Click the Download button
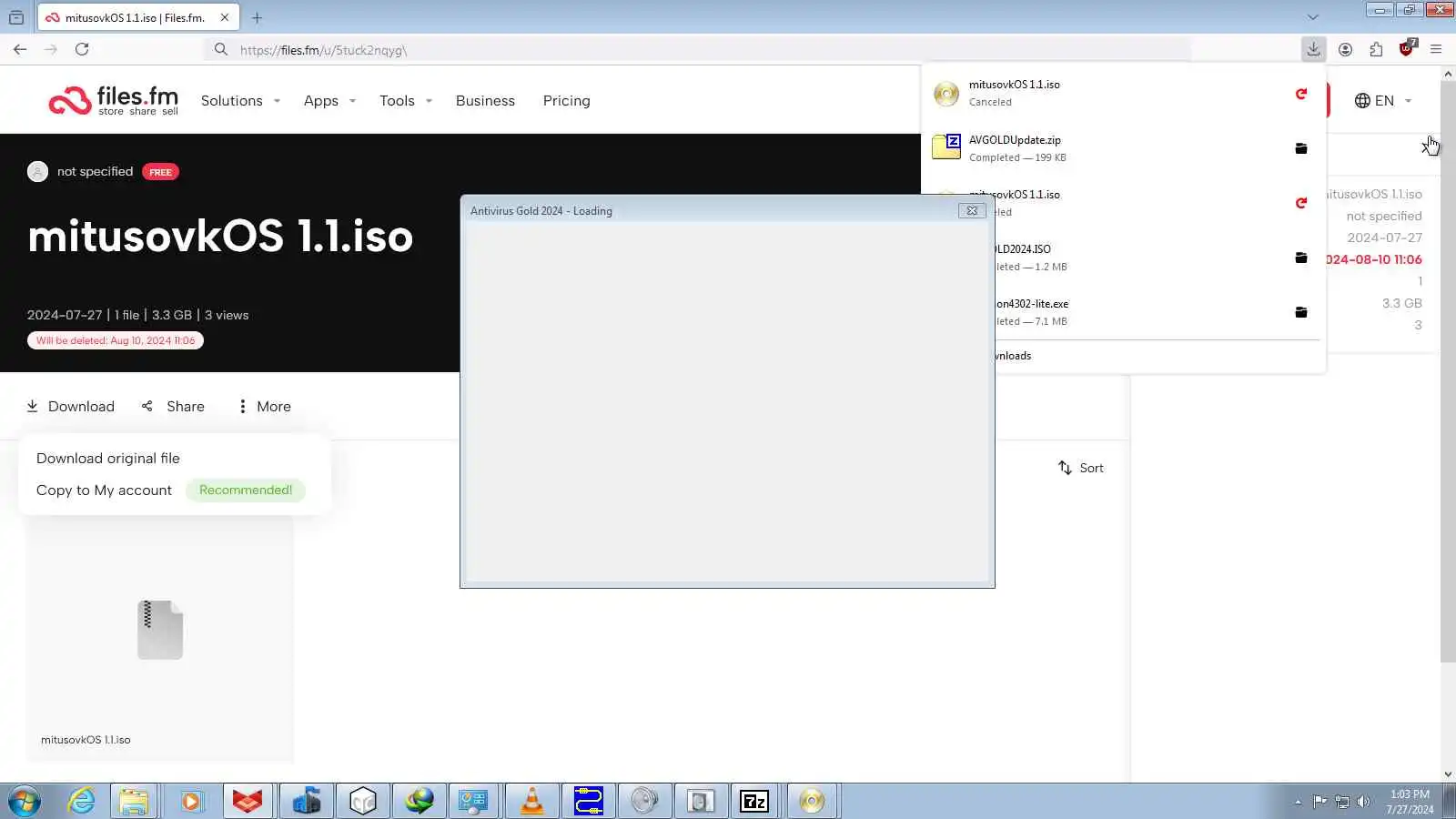 point(70,407)
